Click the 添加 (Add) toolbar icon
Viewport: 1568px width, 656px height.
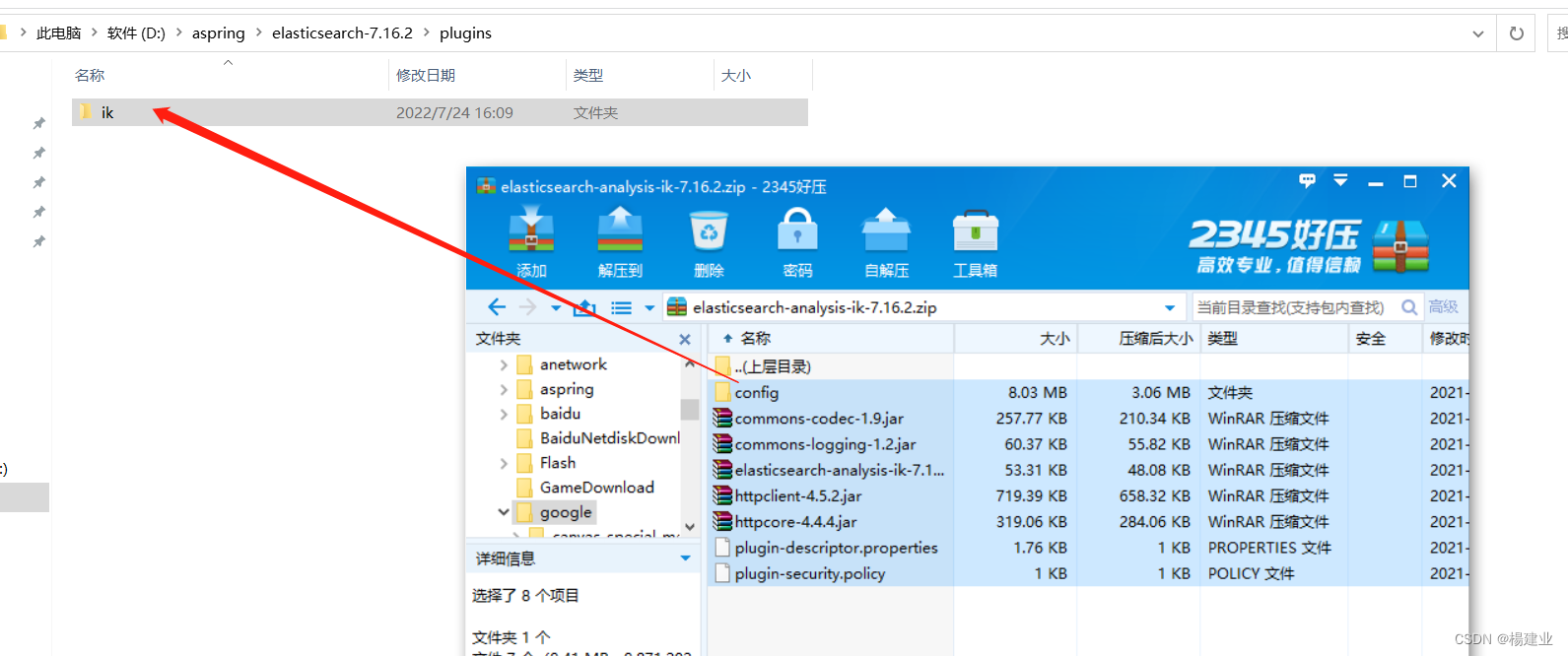pyautogui.click(x=531, y=242)
